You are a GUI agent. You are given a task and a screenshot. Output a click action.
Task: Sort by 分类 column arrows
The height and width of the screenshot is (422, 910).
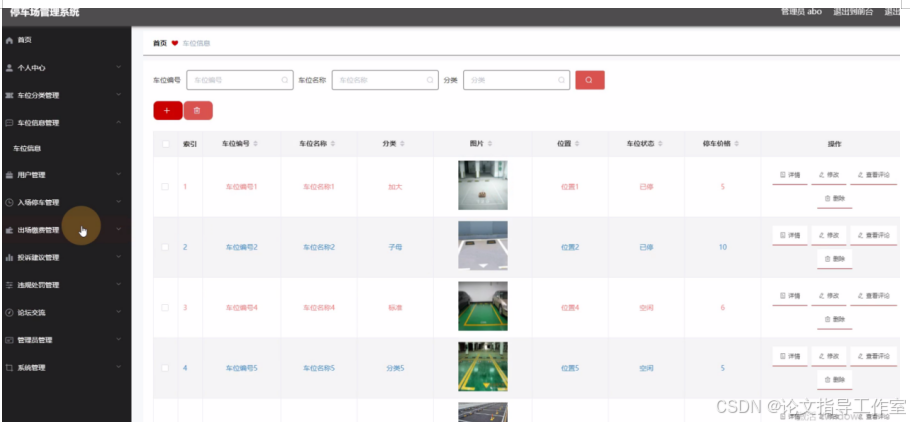coord(403,143)
